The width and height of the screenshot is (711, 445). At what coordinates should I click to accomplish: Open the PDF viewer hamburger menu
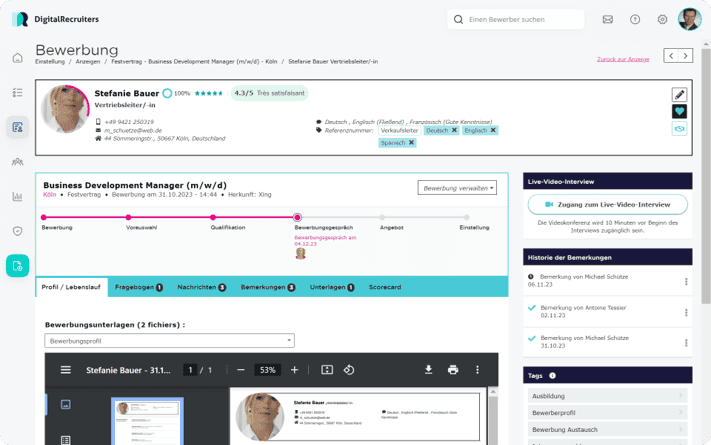coord(66,370)
